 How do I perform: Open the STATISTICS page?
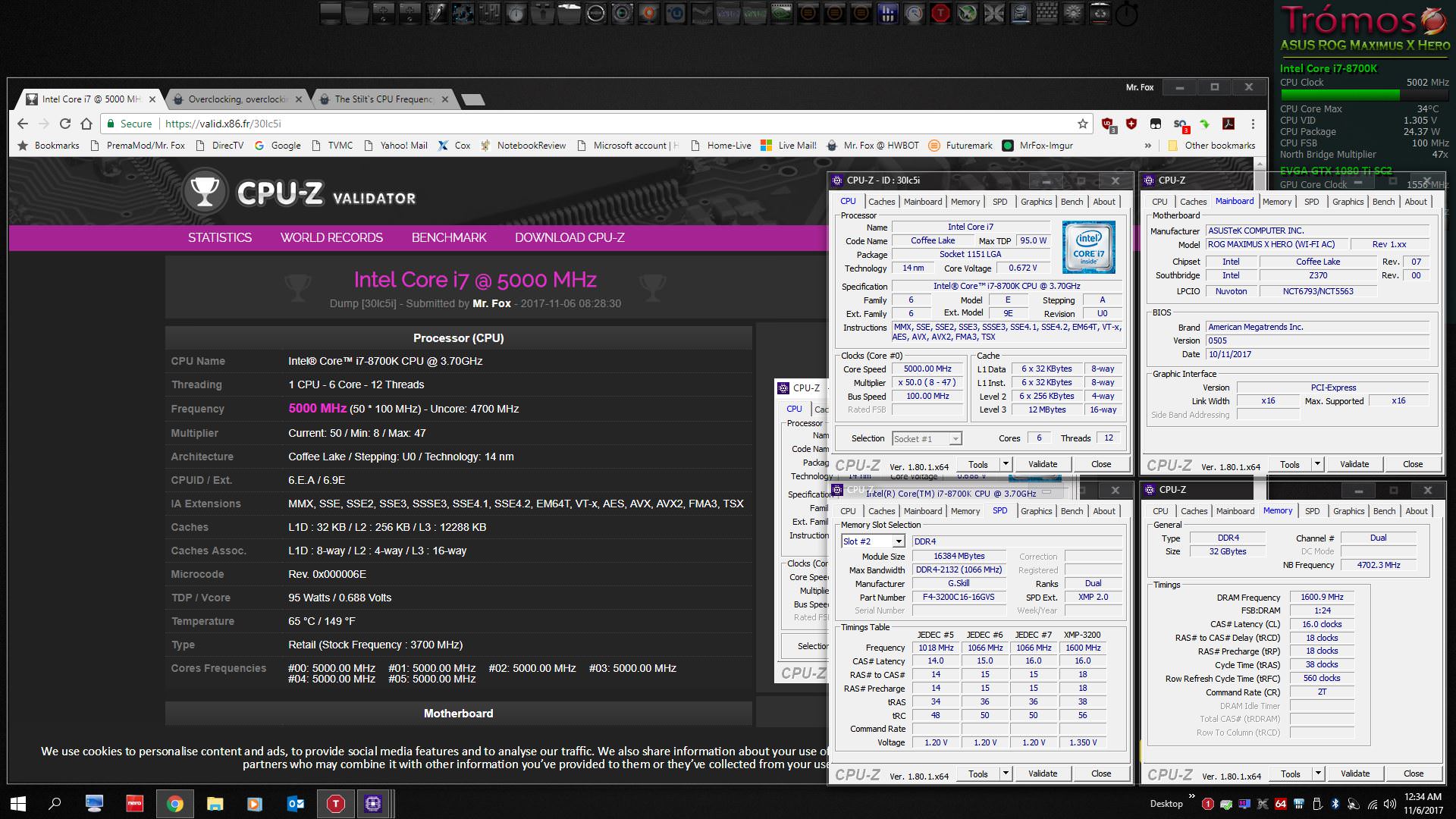point(220,237)
